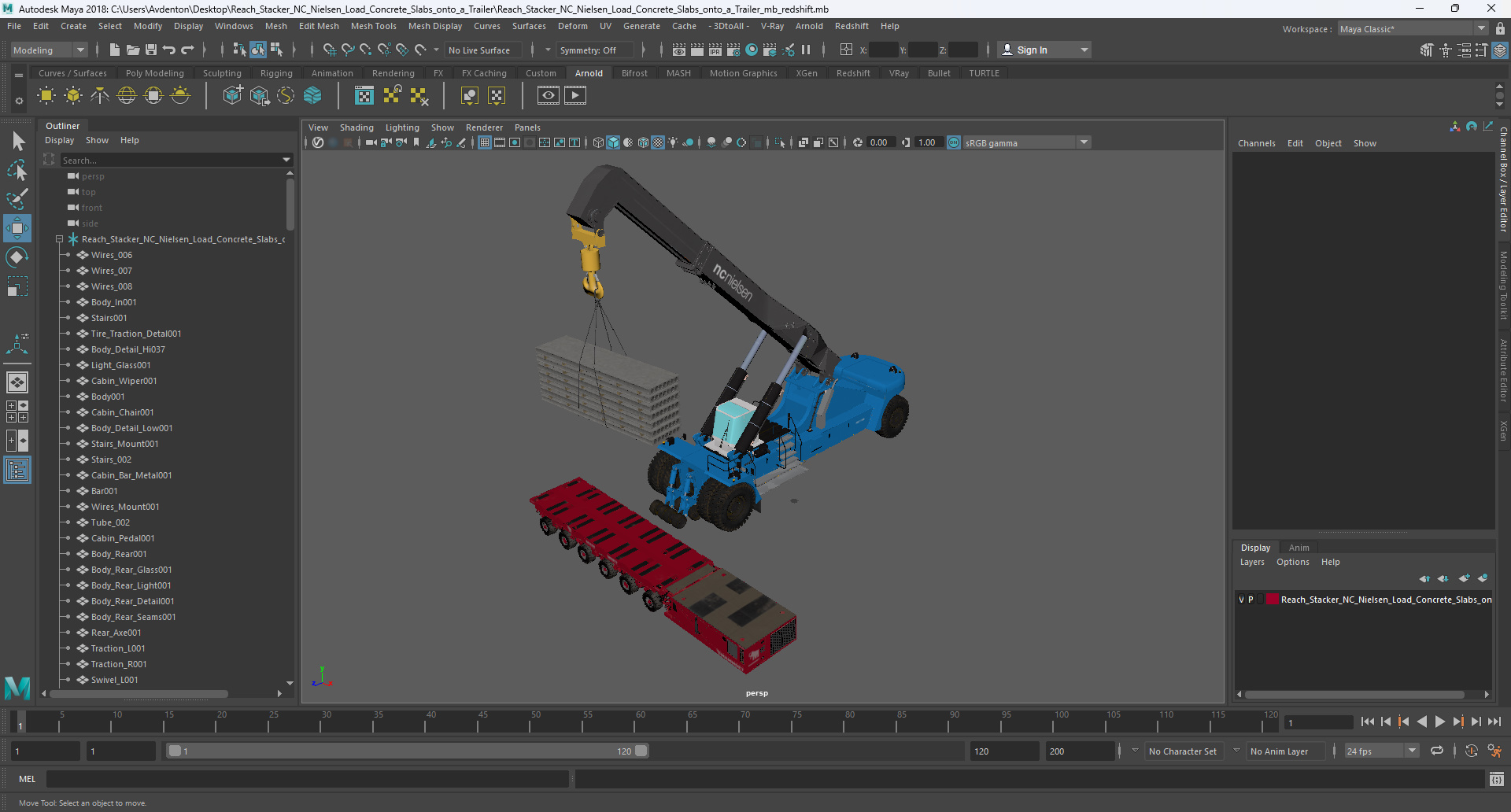Toggle four-pane layout icon
Screen dimensions: 1511x812
(17, 412)
